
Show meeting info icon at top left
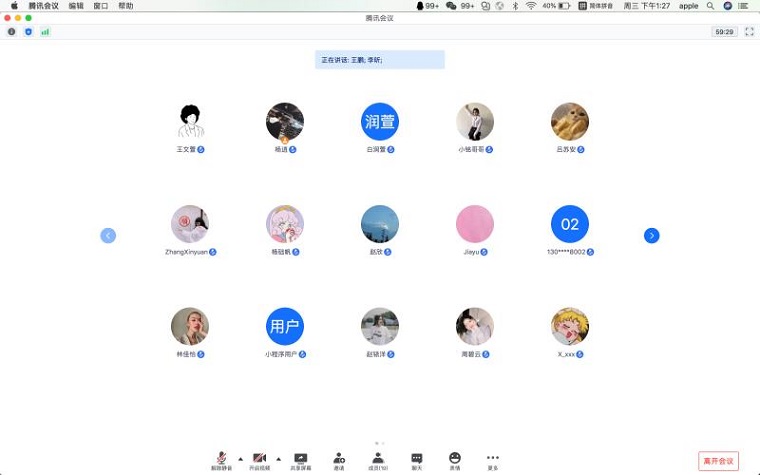(12, 32)
